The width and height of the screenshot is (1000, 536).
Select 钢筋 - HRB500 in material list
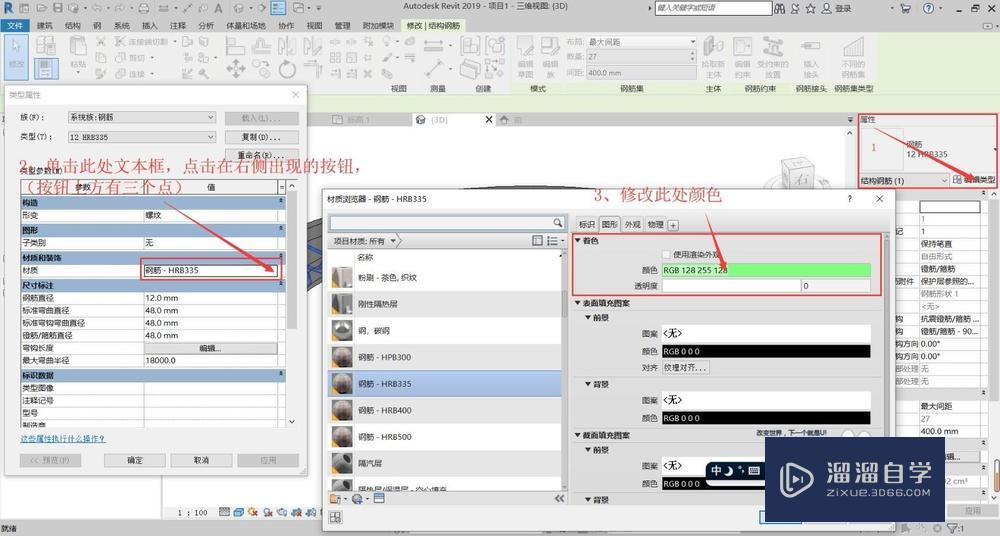(445, 437)
